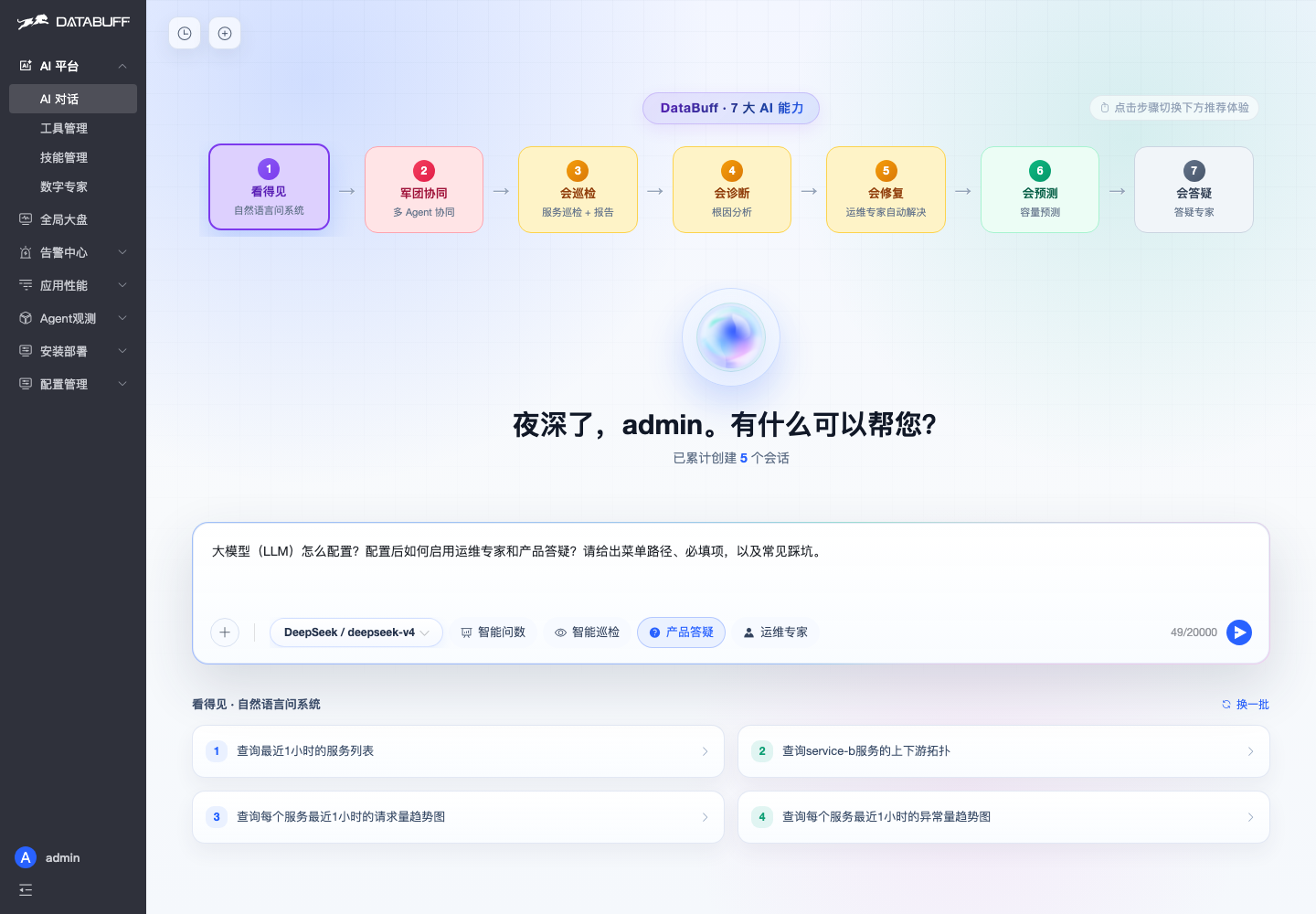This screenshot has width=1316, height=914.
Task: Toggle 运维专家 mode chip
Action: coord(775,632)
